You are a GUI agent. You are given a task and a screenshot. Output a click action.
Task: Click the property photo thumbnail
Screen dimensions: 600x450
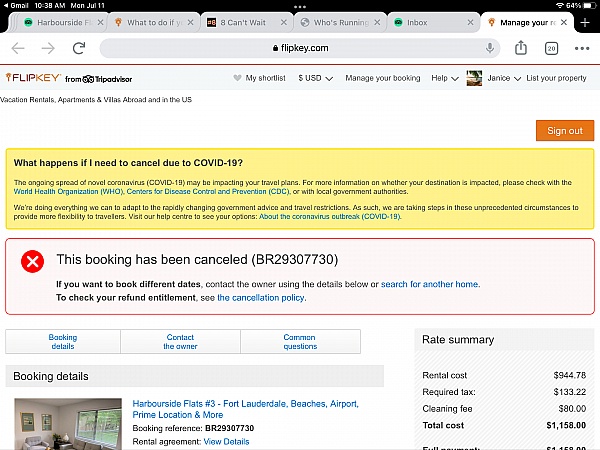coord(68,424)
